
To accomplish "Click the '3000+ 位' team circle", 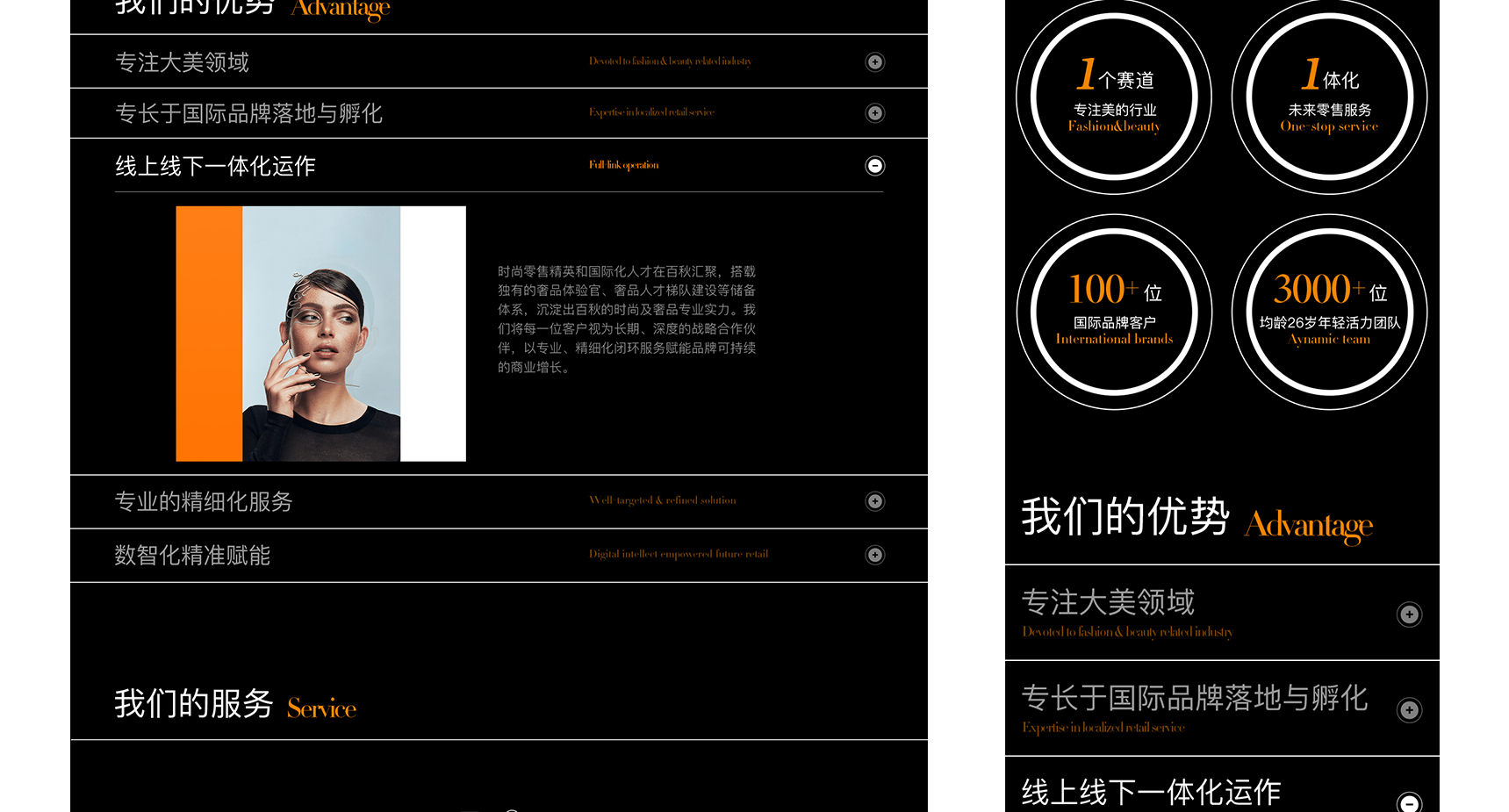I will [1330, 312].
